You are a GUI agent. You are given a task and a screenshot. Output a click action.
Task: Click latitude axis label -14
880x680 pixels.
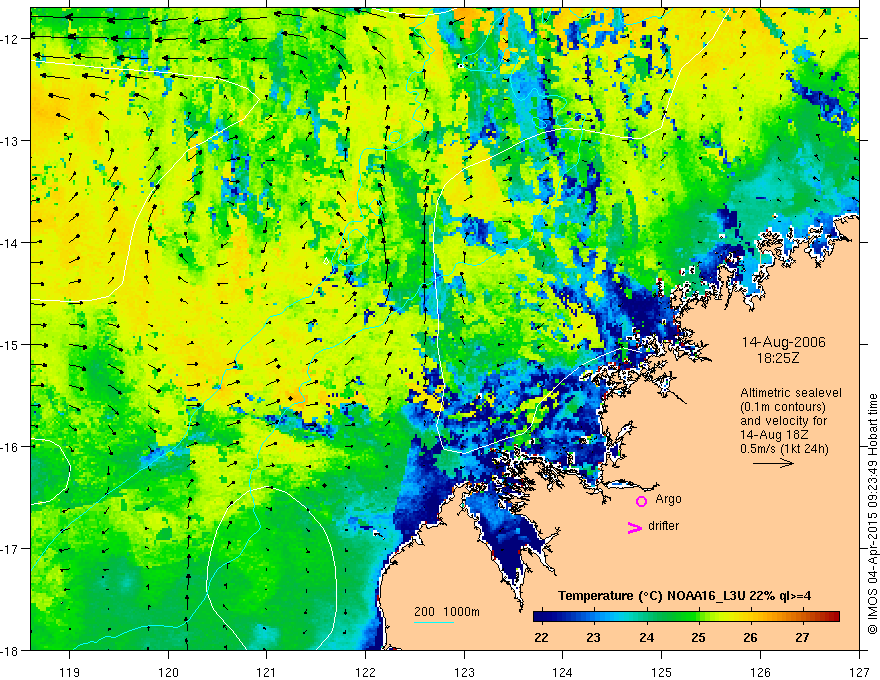pyautogui.click(x=11, y=243)
